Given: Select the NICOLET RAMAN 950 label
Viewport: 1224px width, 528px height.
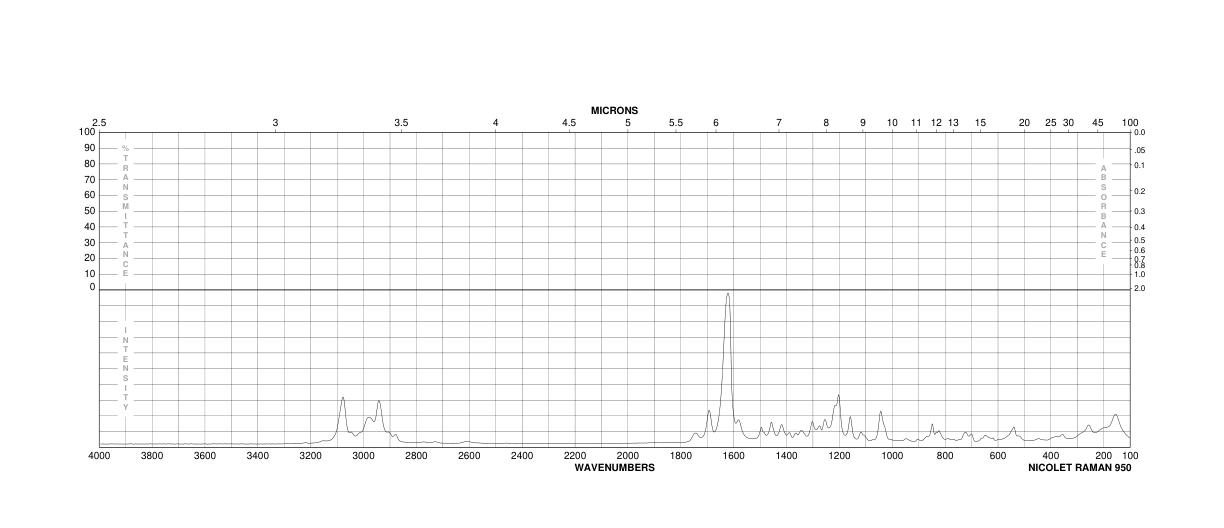Looking at the screenshot, I should click(1079, 467).
